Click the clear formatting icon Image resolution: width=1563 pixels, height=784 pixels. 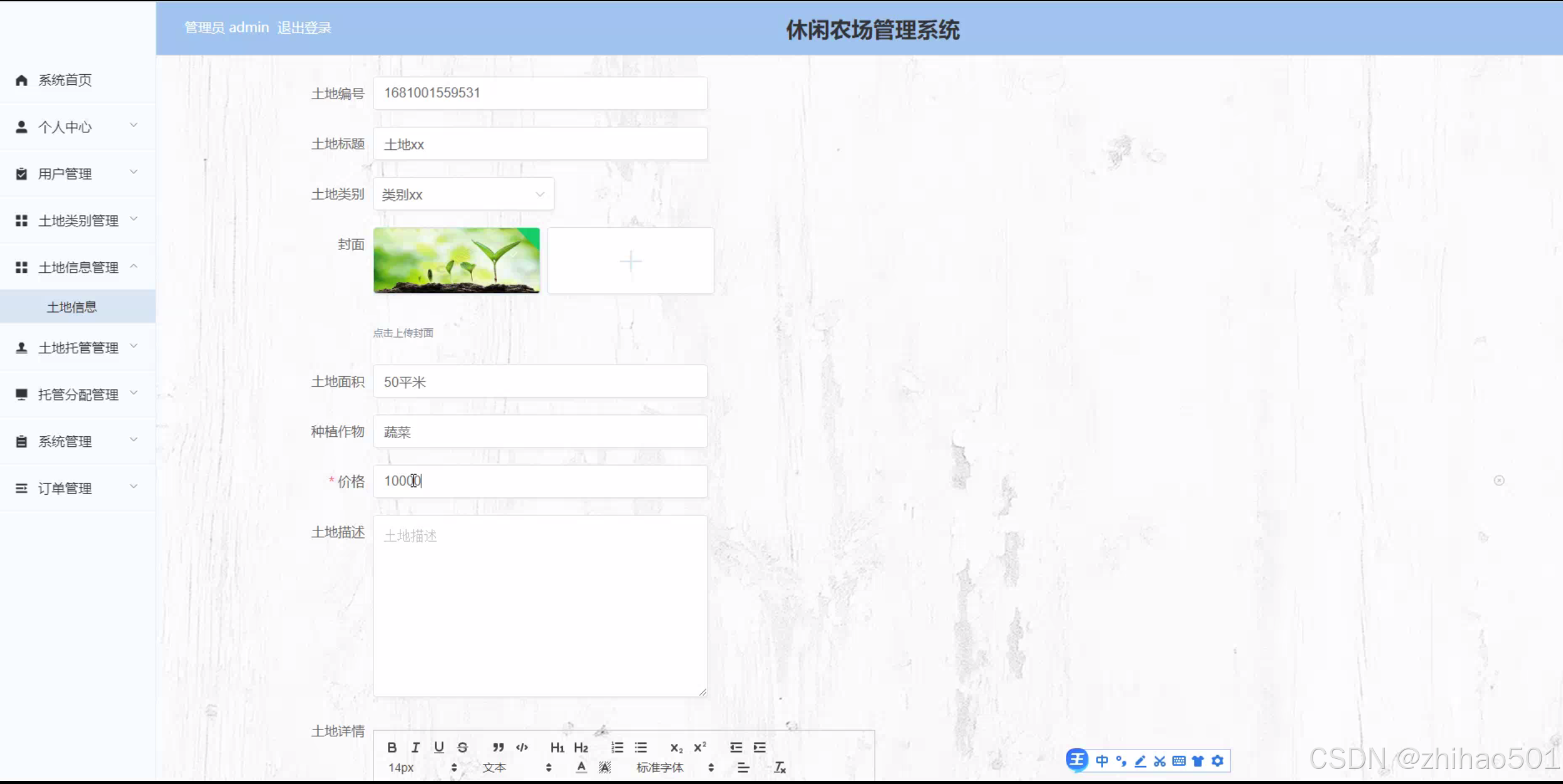[780, 767]
